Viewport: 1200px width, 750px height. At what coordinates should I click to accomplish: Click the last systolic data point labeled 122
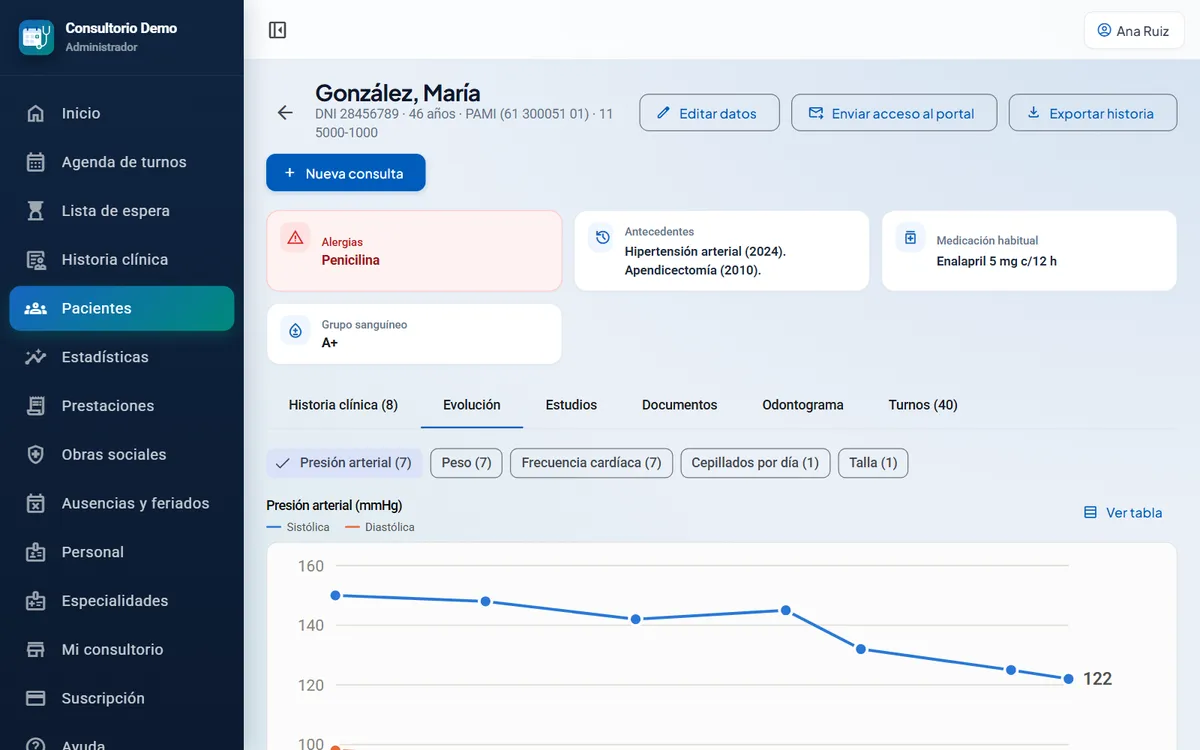(x=1068, y=679)
